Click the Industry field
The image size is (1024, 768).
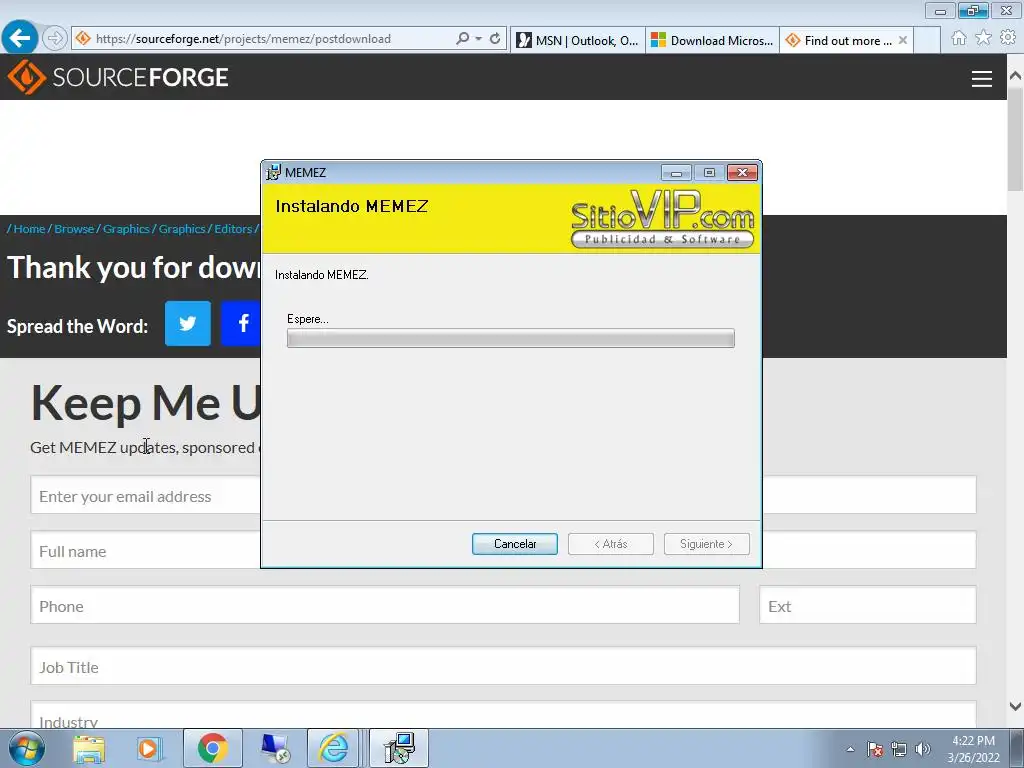click(504, 715)
